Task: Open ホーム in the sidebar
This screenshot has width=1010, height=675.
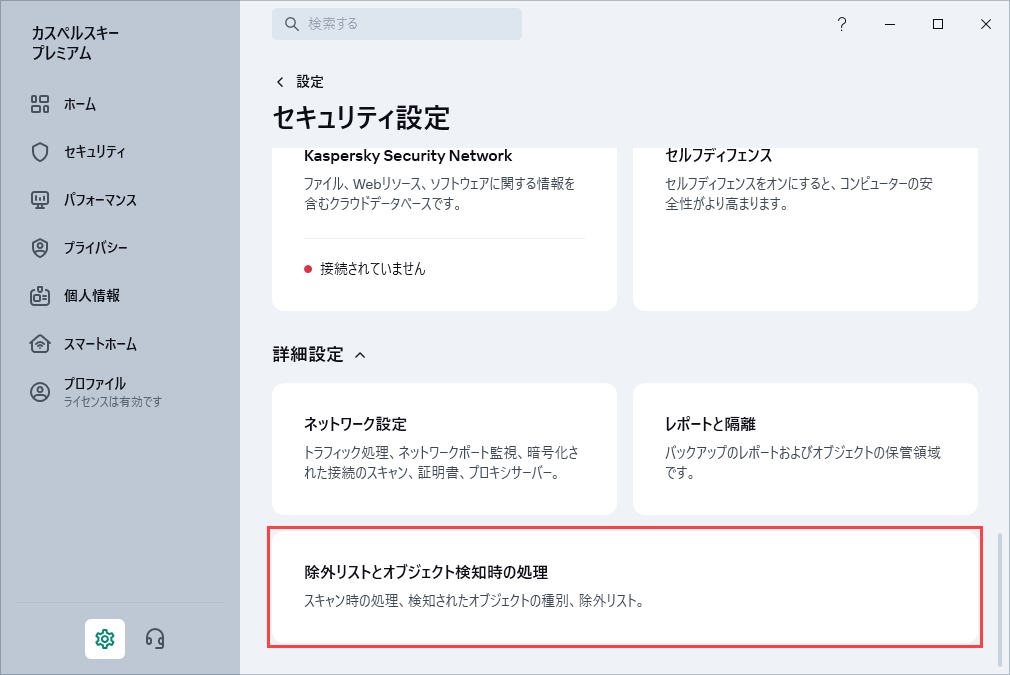Action: click(80, 104)
